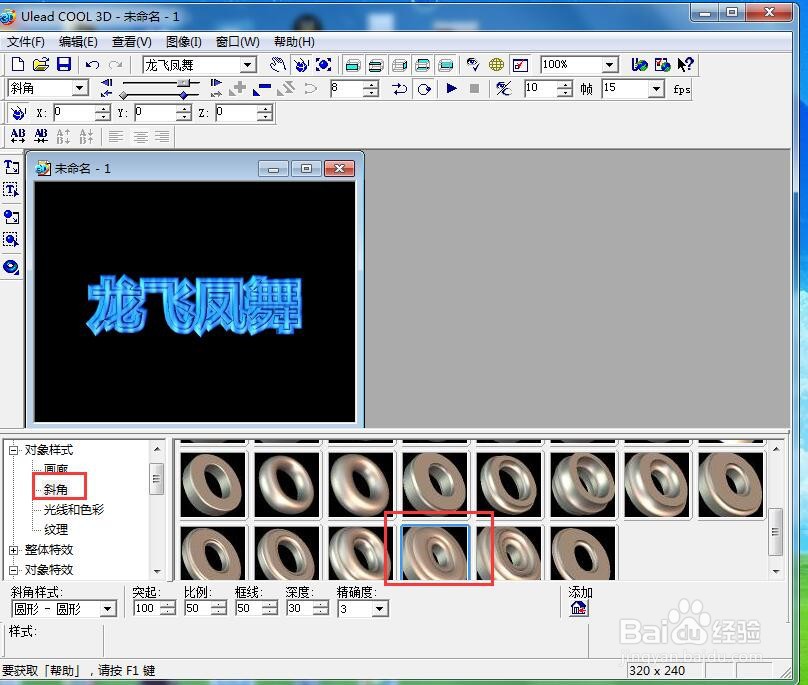Click the Add style house icon
The width and height of the screenshot is (808, 685).
pyautogui.click(x=579, y=609)
